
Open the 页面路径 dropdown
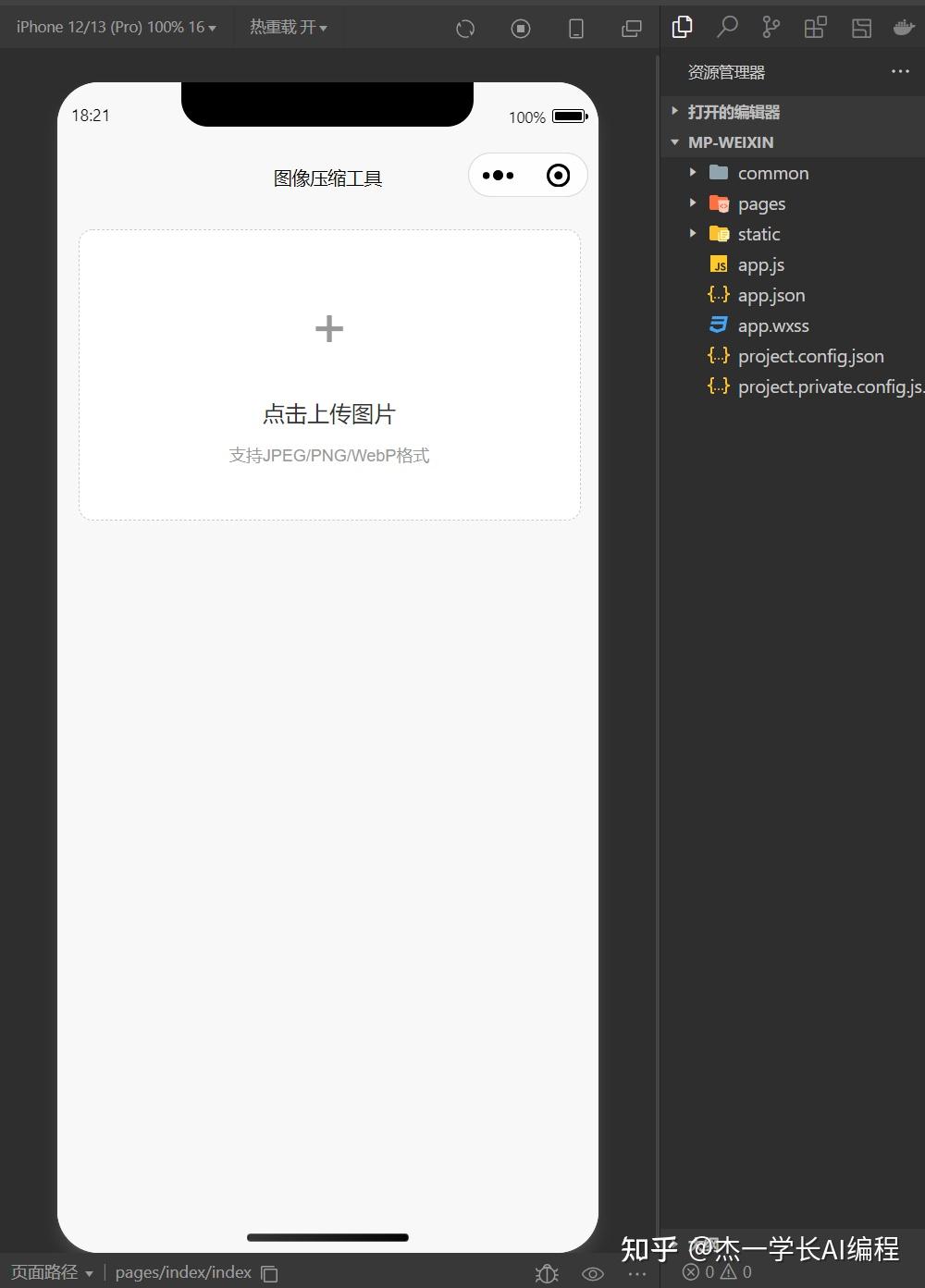tap(52, 1272)
